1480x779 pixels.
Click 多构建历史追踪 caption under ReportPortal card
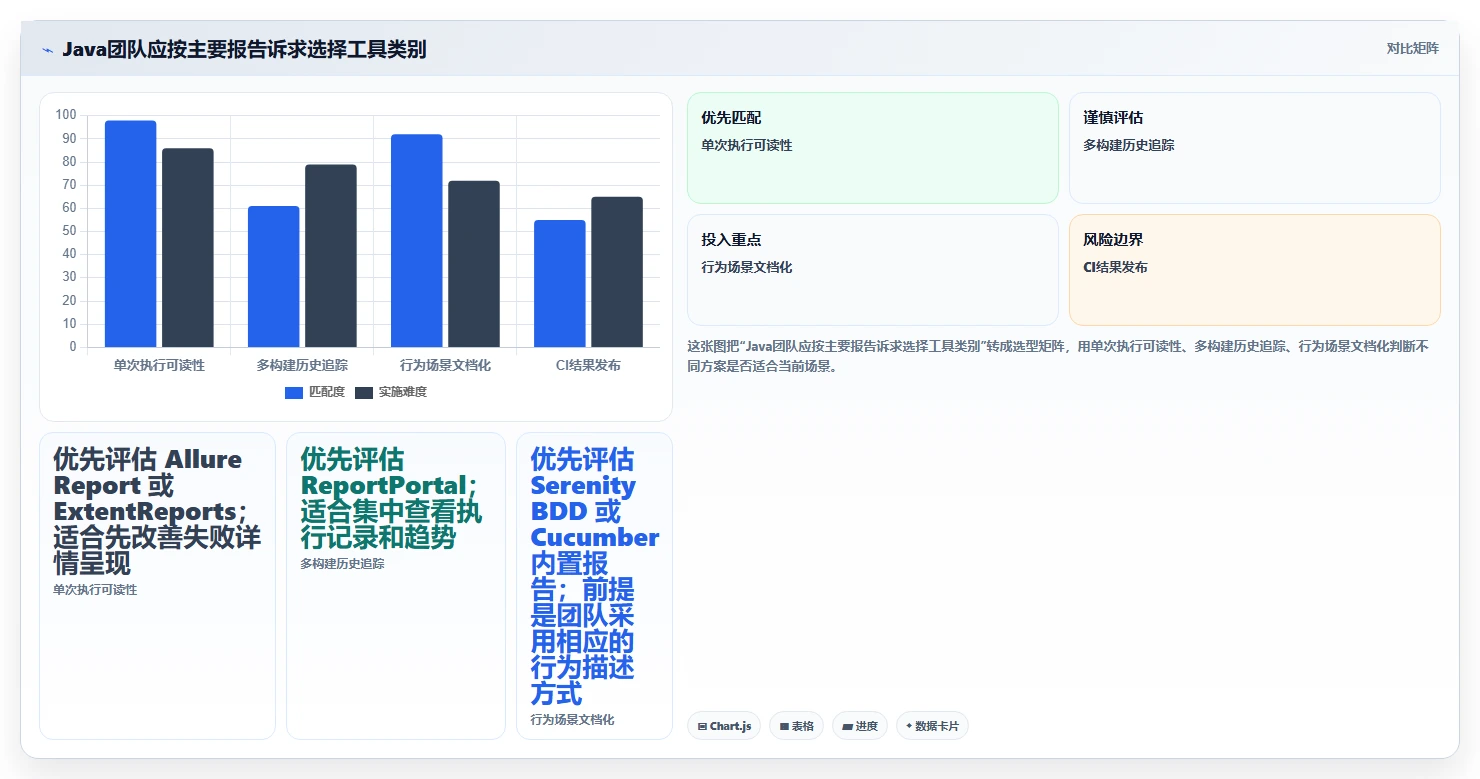(342, 564)
